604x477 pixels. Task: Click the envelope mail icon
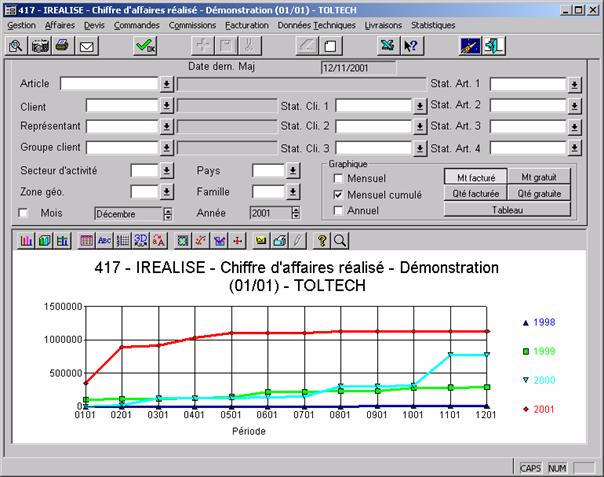[87, 46]
